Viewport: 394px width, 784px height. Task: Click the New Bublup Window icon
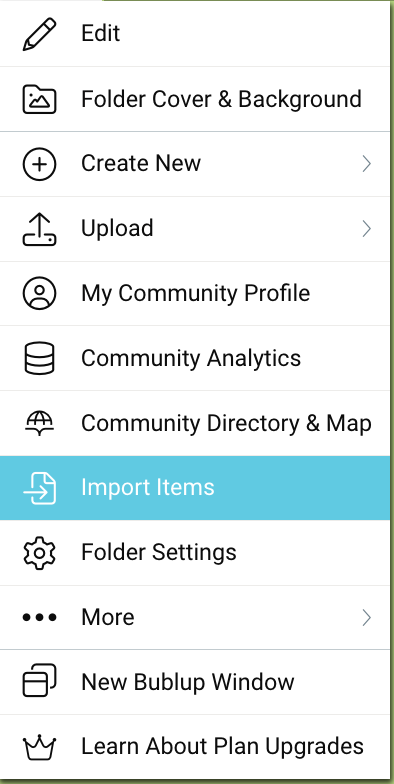[40, 682]
